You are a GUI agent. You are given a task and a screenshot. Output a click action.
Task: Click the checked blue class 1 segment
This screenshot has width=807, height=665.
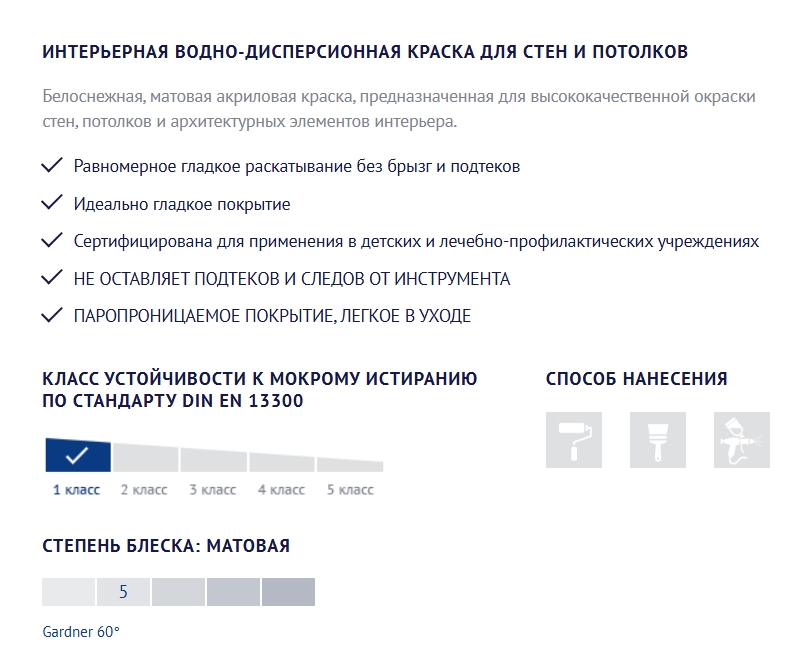(78, 455)
